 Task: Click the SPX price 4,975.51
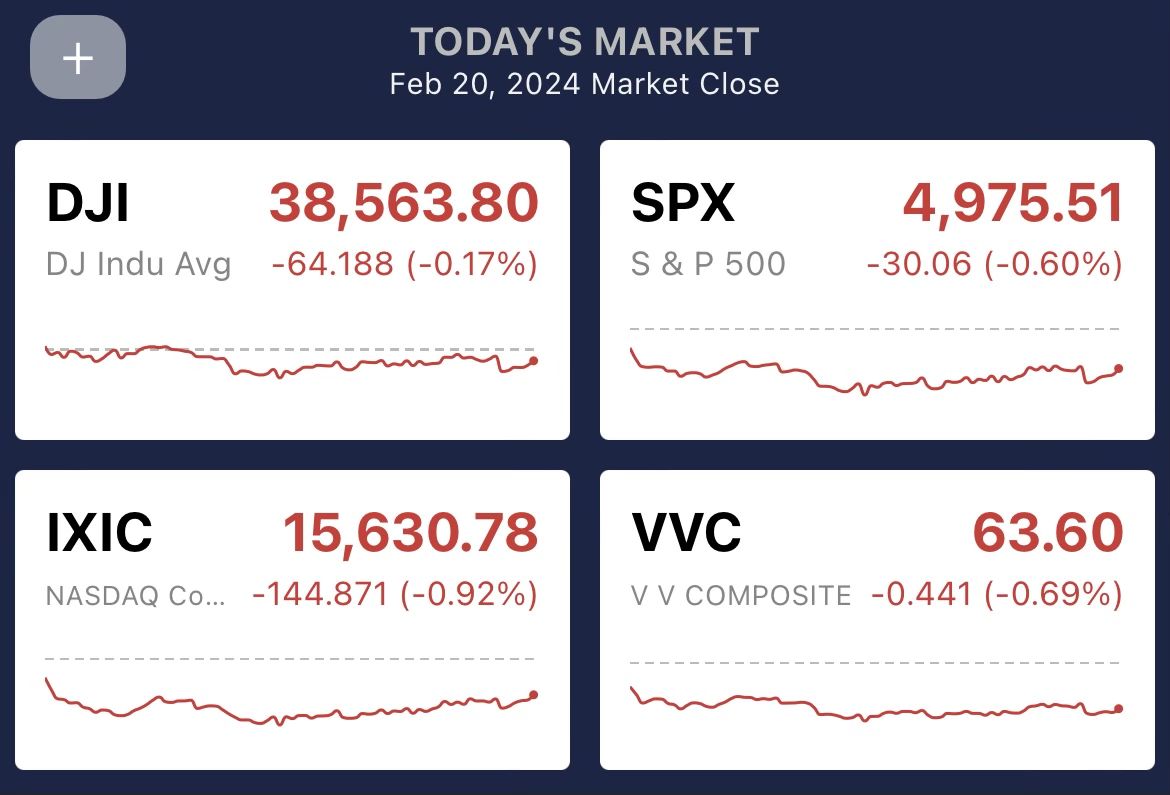[1012, 203]
